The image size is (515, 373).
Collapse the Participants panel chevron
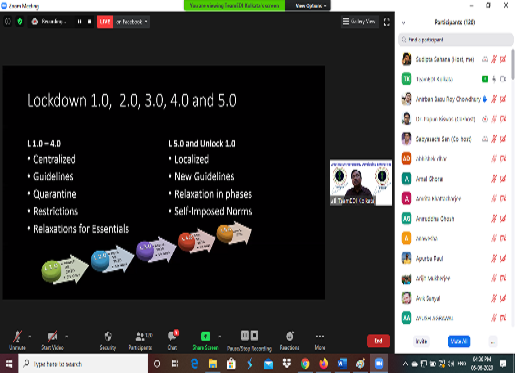click(404, 23)
